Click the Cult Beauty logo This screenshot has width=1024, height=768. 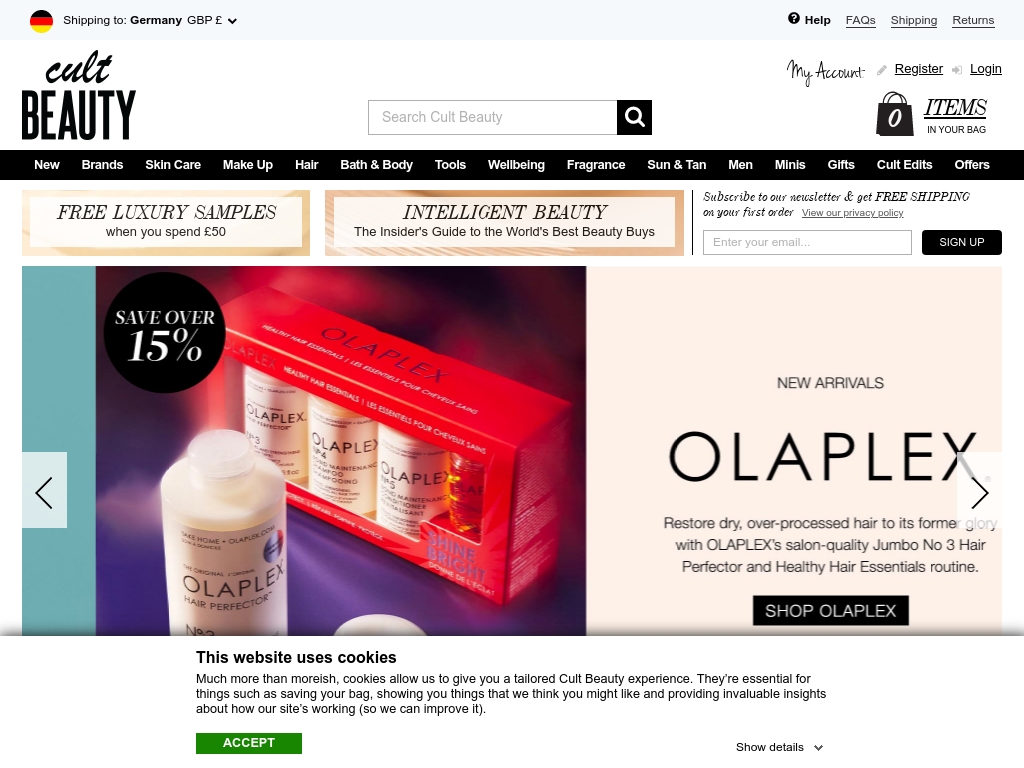(78, 95)
